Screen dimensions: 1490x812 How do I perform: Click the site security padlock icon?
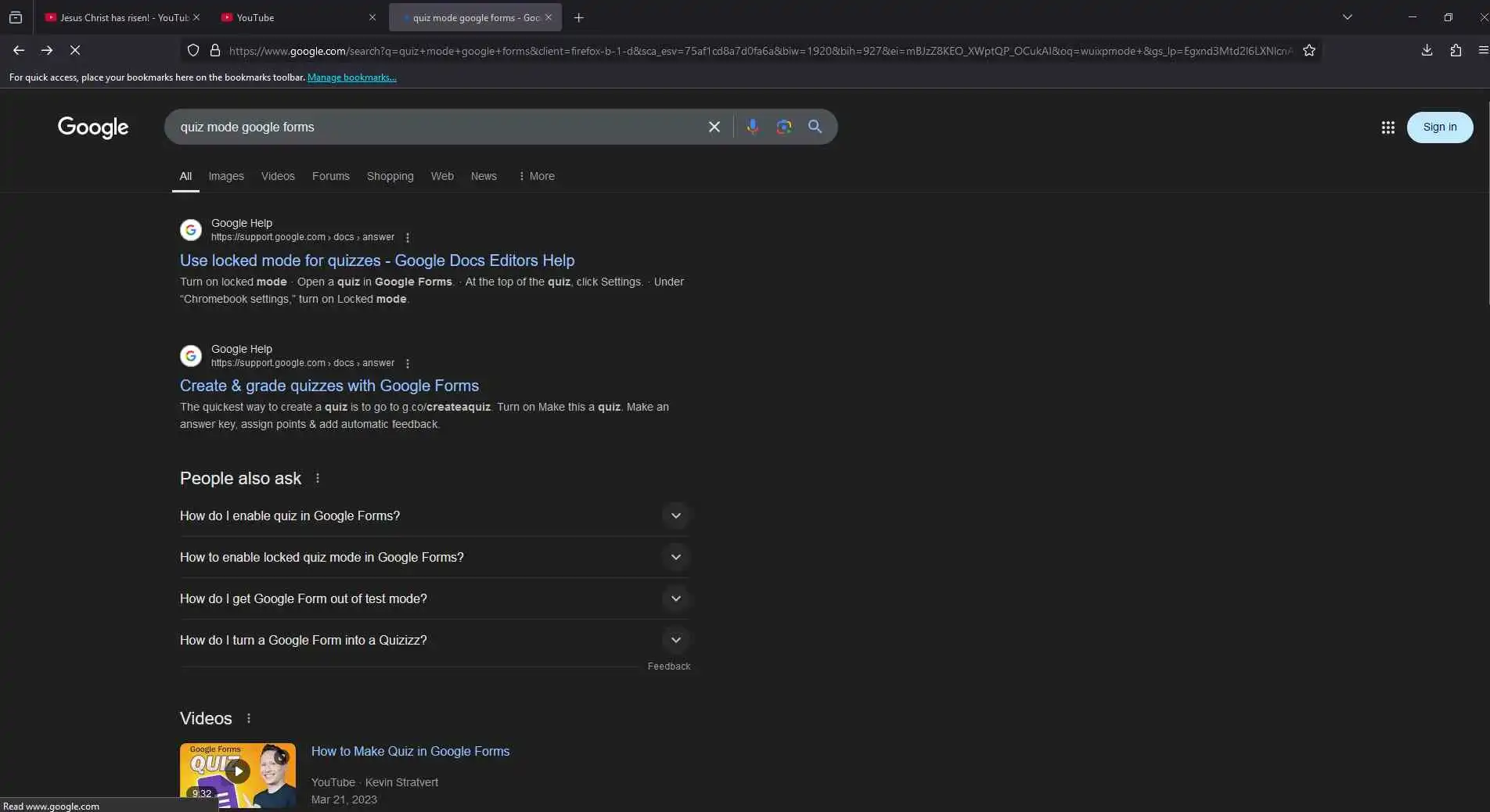pyautogui.click(x=215, y=50)
